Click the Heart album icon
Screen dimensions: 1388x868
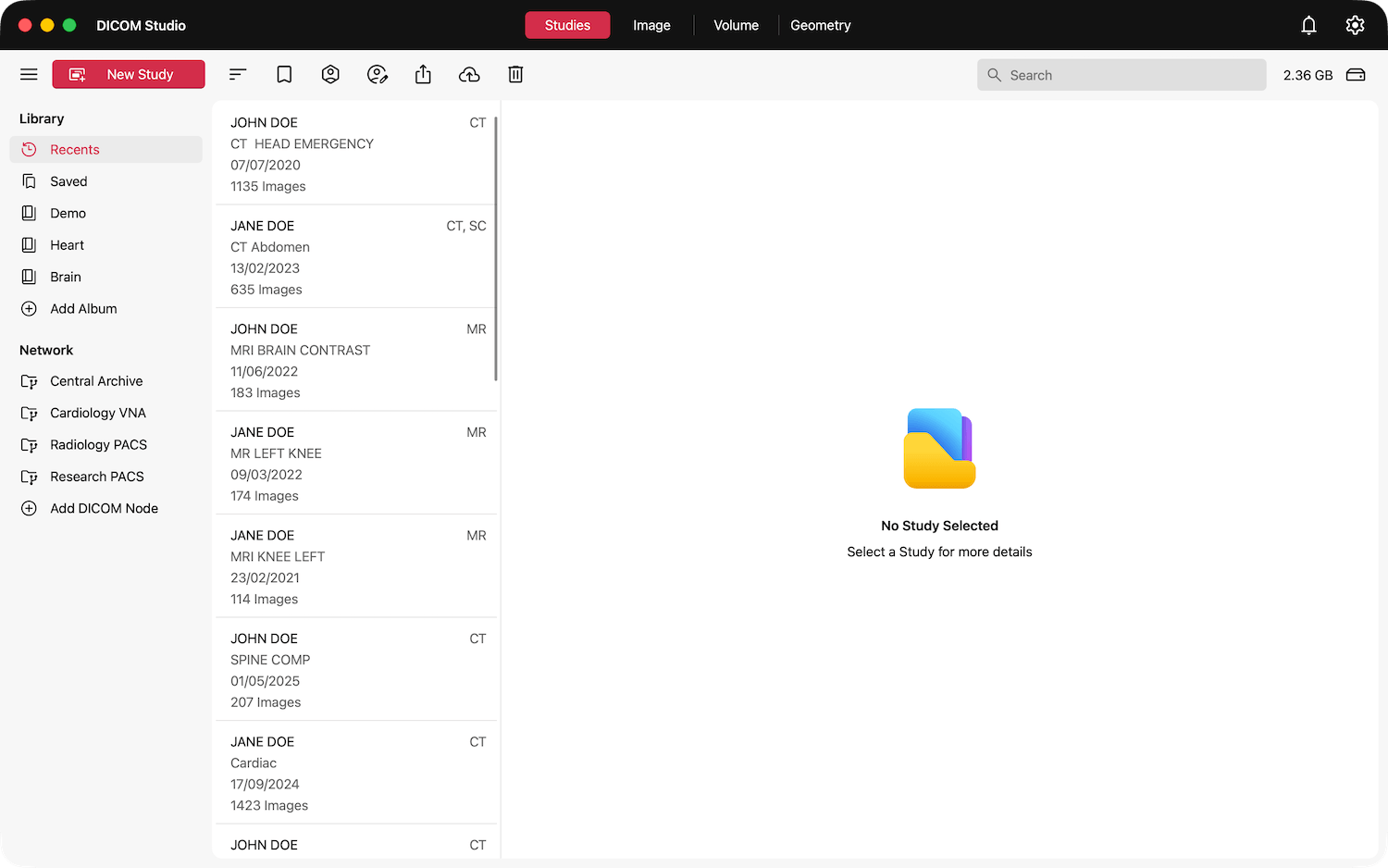(x=29, y=245)
